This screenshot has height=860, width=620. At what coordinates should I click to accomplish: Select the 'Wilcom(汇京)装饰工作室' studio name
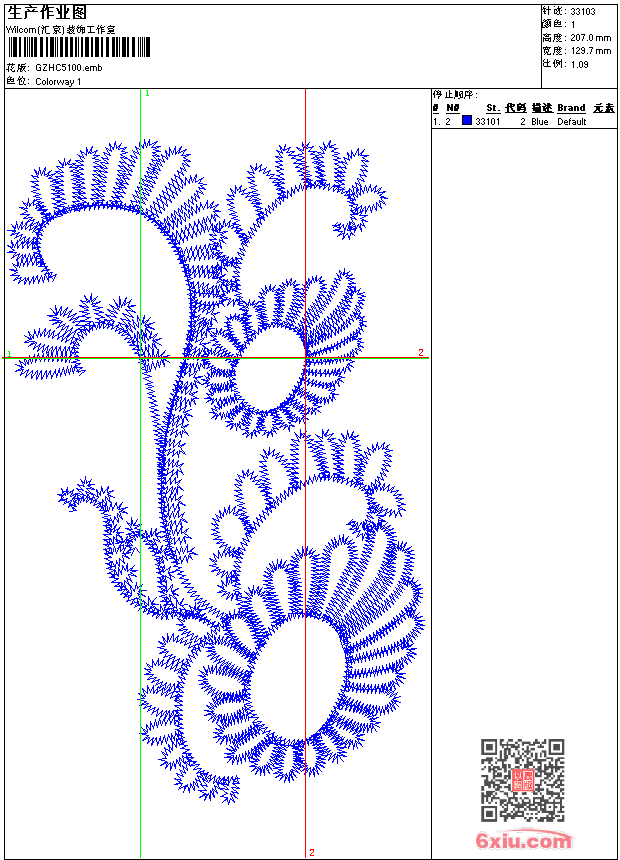(61, 30)
